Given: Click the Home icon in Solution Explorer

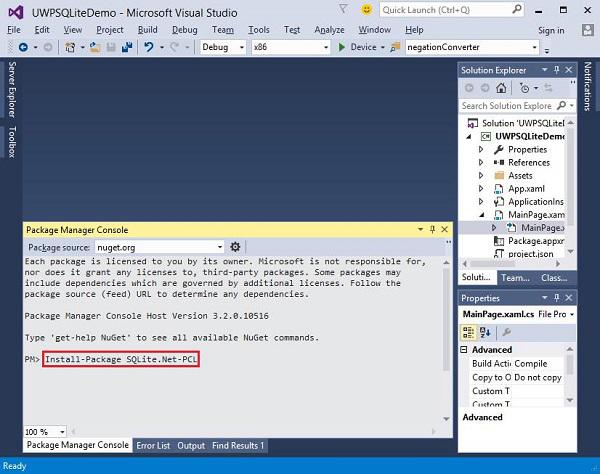Looking at the screenshot, I should 503,88.
